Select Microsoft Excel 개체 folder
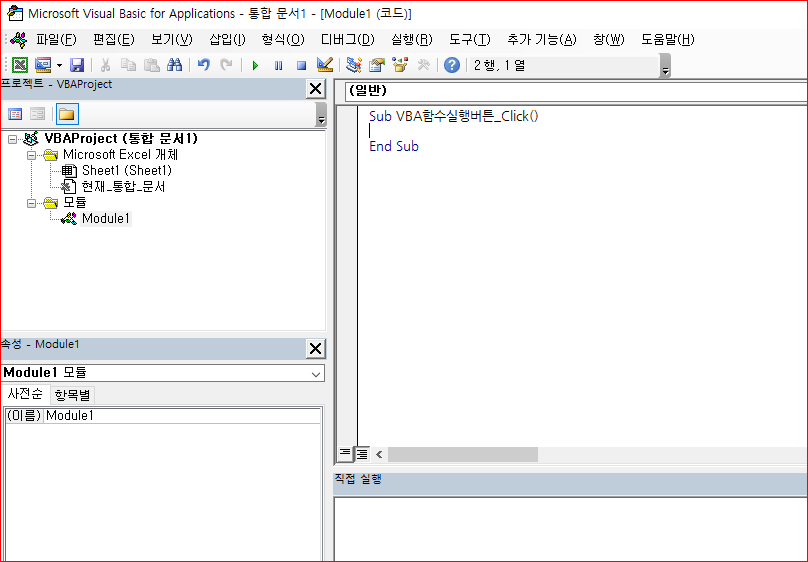The height and width of the screenshot is (562, 808). click(120, 155)
